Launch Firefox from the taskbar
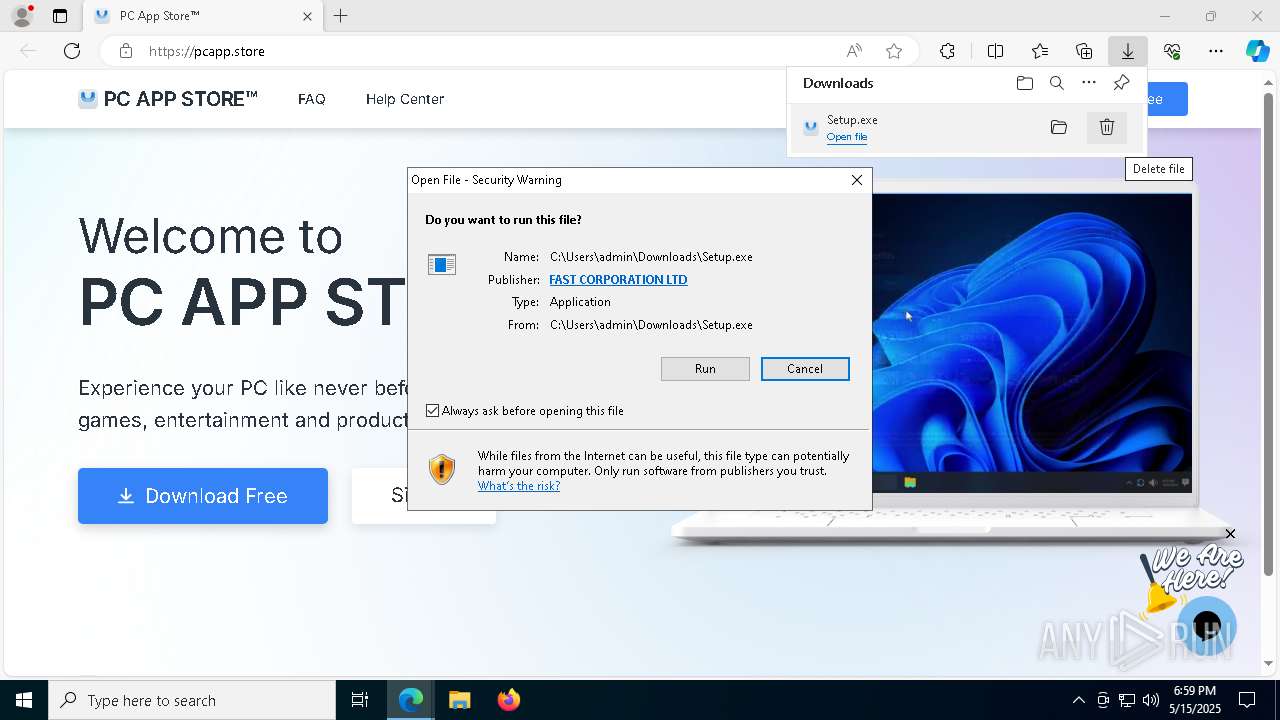1280x720 pixels. click(x=508, y=700)
